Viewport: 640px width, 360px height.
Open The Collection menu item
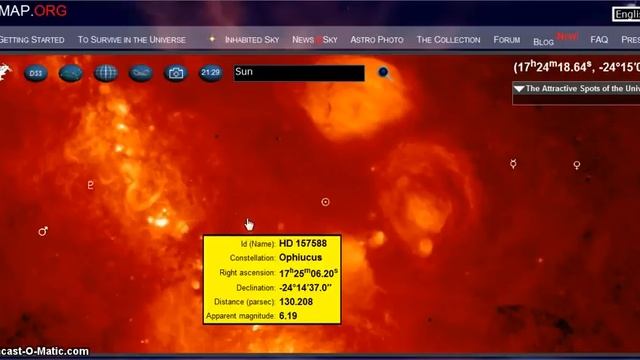448,40
